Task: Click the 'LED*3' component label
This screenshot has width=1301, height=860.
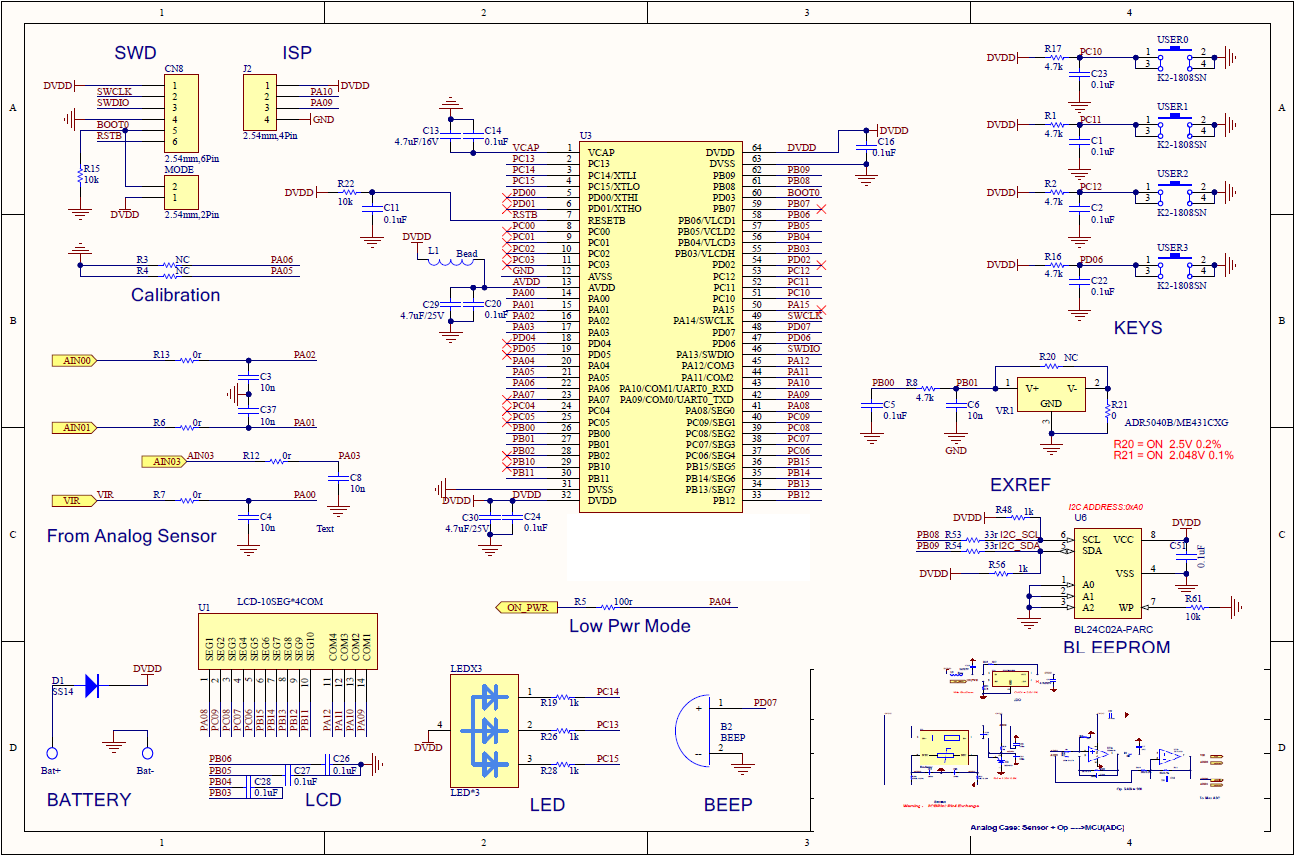Action: 466,792
